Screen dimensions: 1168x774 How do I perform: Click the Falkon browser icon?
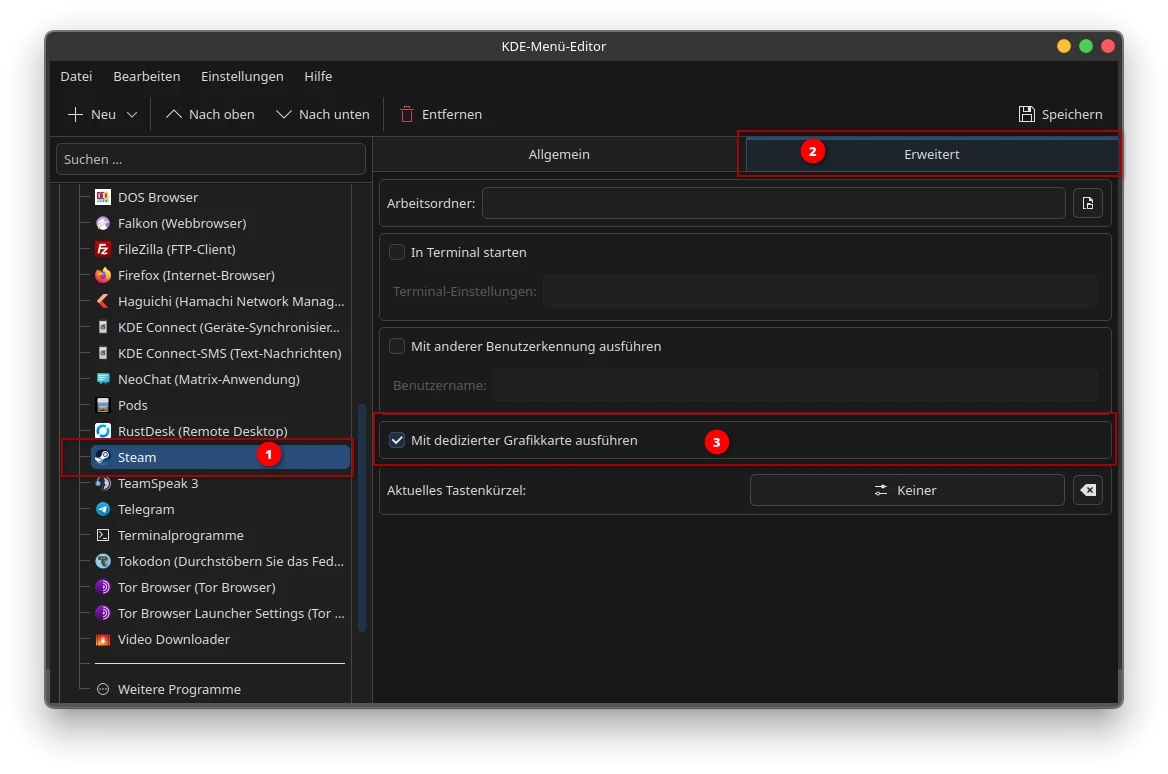[x=103, y=223]
